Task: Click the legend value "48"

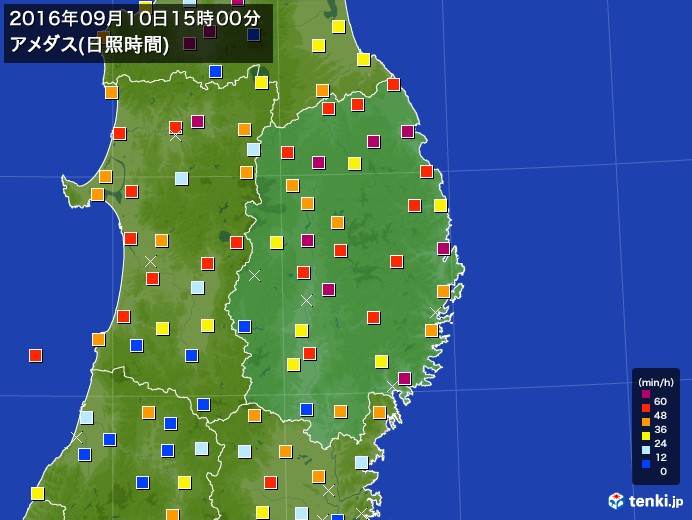Action: 660,415
